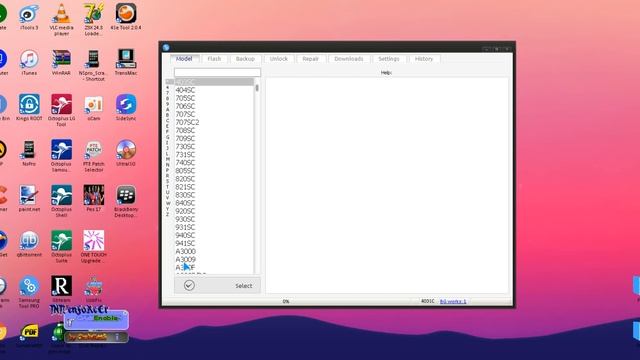Select model 705SC in the list

tap(185, 98)
